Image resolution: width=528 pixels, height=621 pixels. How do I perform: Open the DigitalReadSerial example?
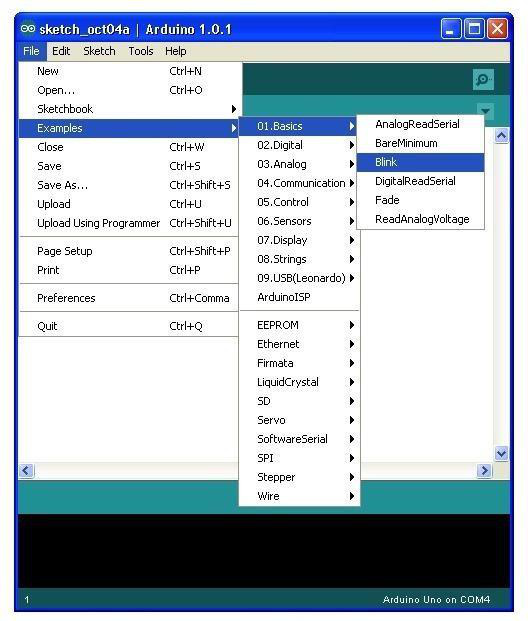420,181
